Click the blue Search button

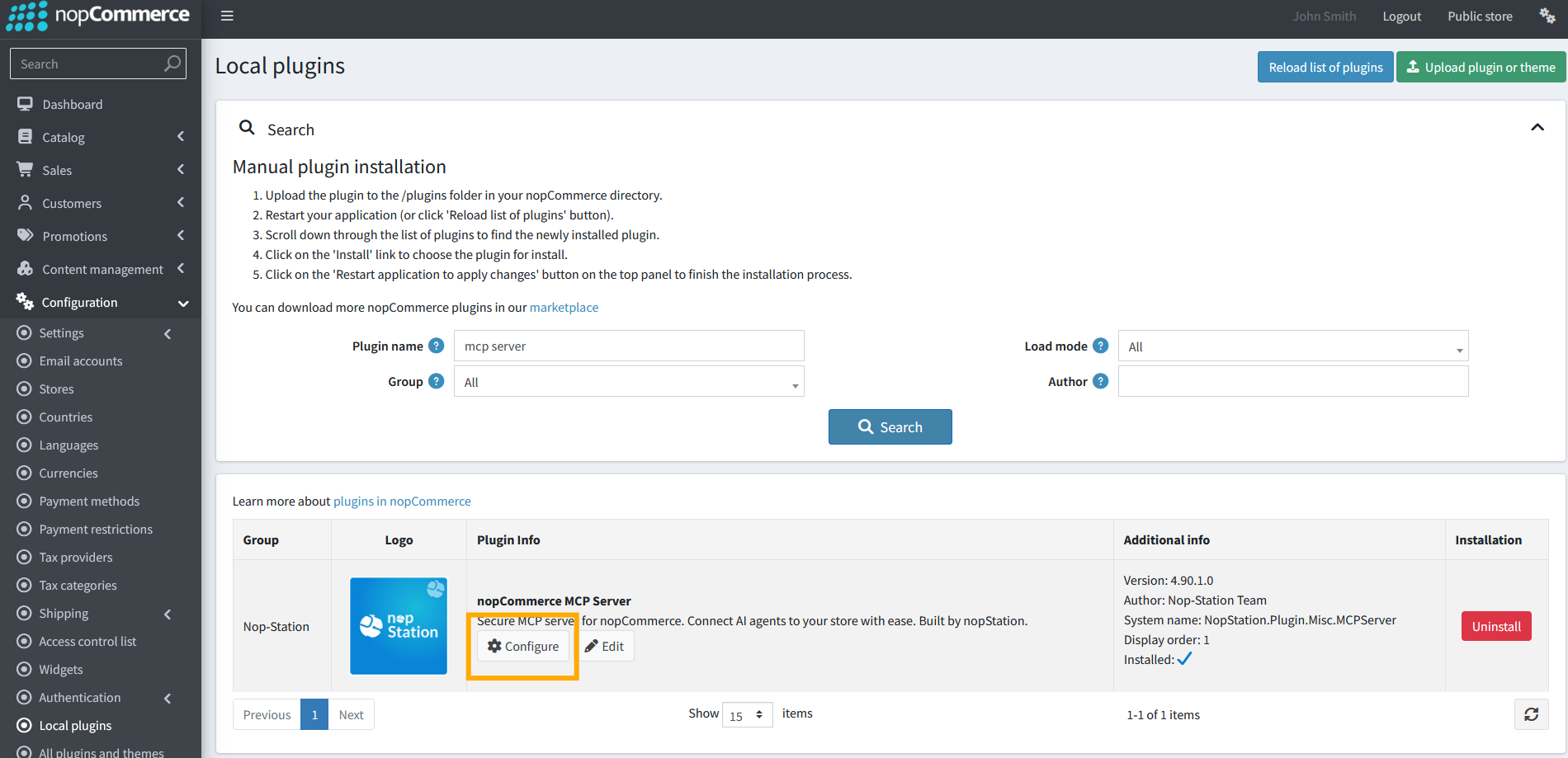pos(890,426)
